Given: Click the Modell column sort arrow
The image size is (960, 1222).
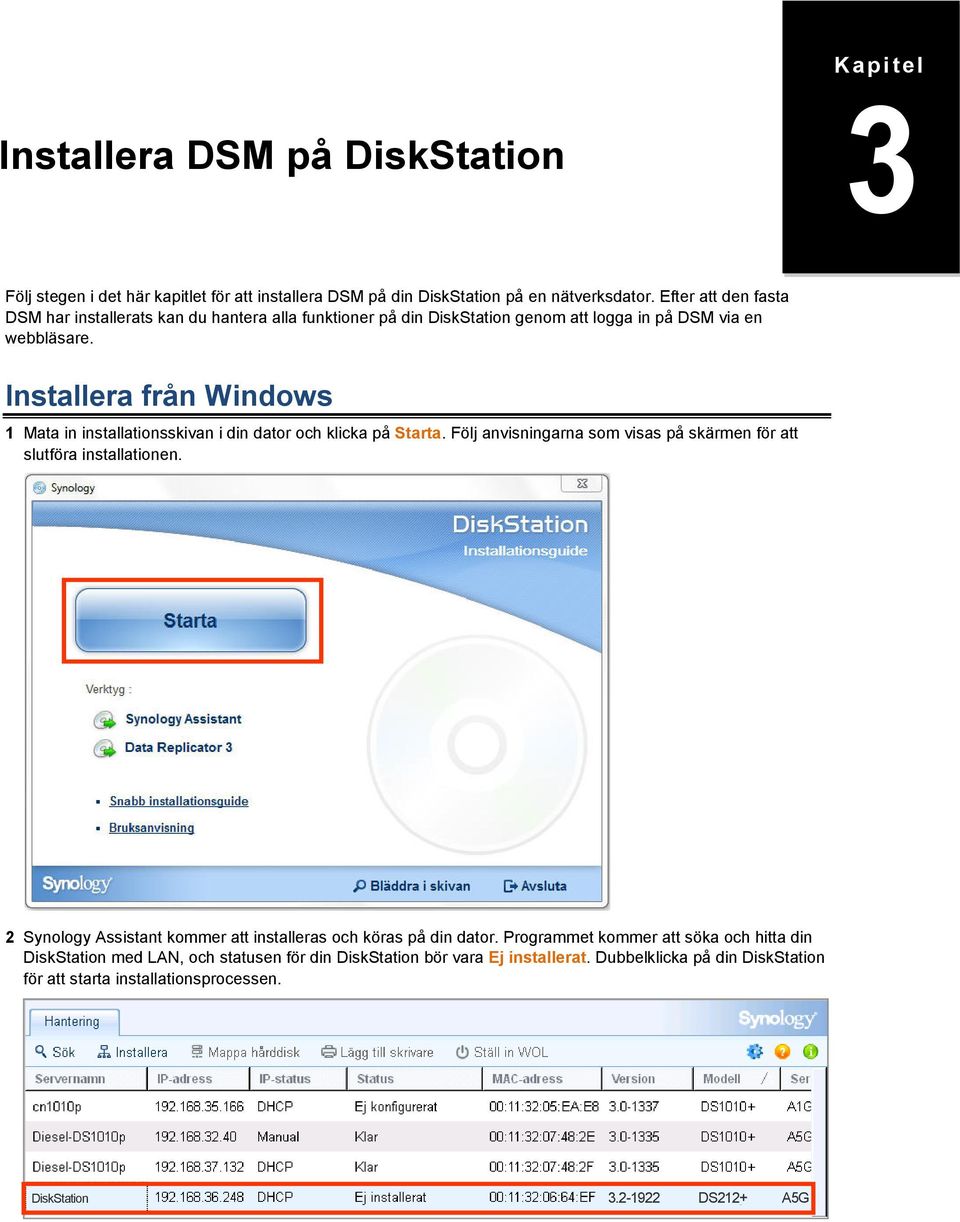Looking at the screenshot, I should point(765,1079).
